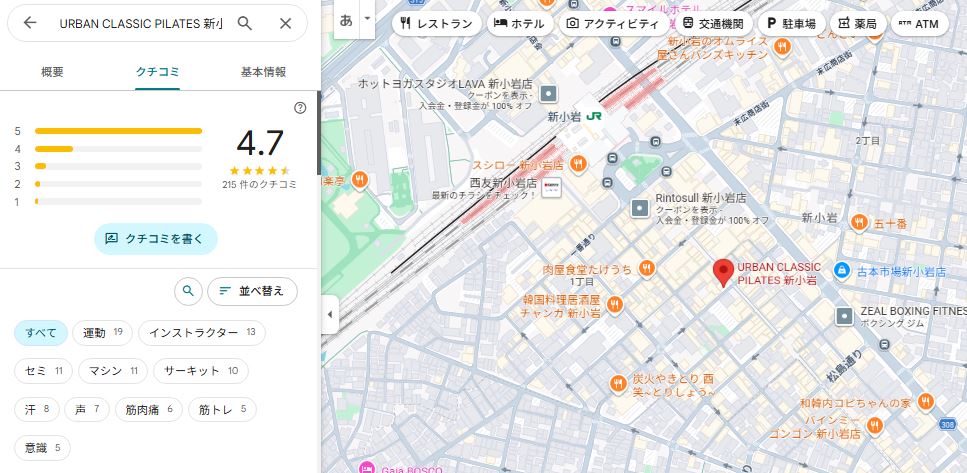Screen dimensions: 967x473
Task: Open the review rating help question icon
Action: (x=300, y=108)
